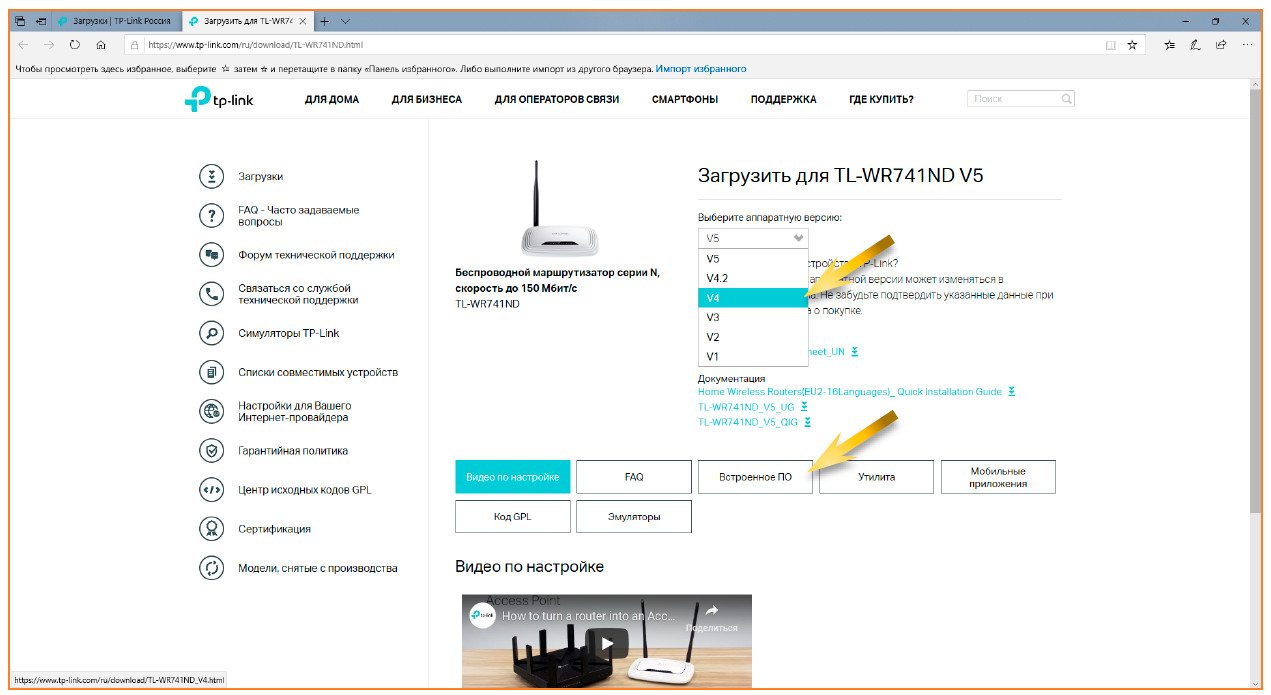
Task: Play the router setup YouTube video
Action: (606, 641)
